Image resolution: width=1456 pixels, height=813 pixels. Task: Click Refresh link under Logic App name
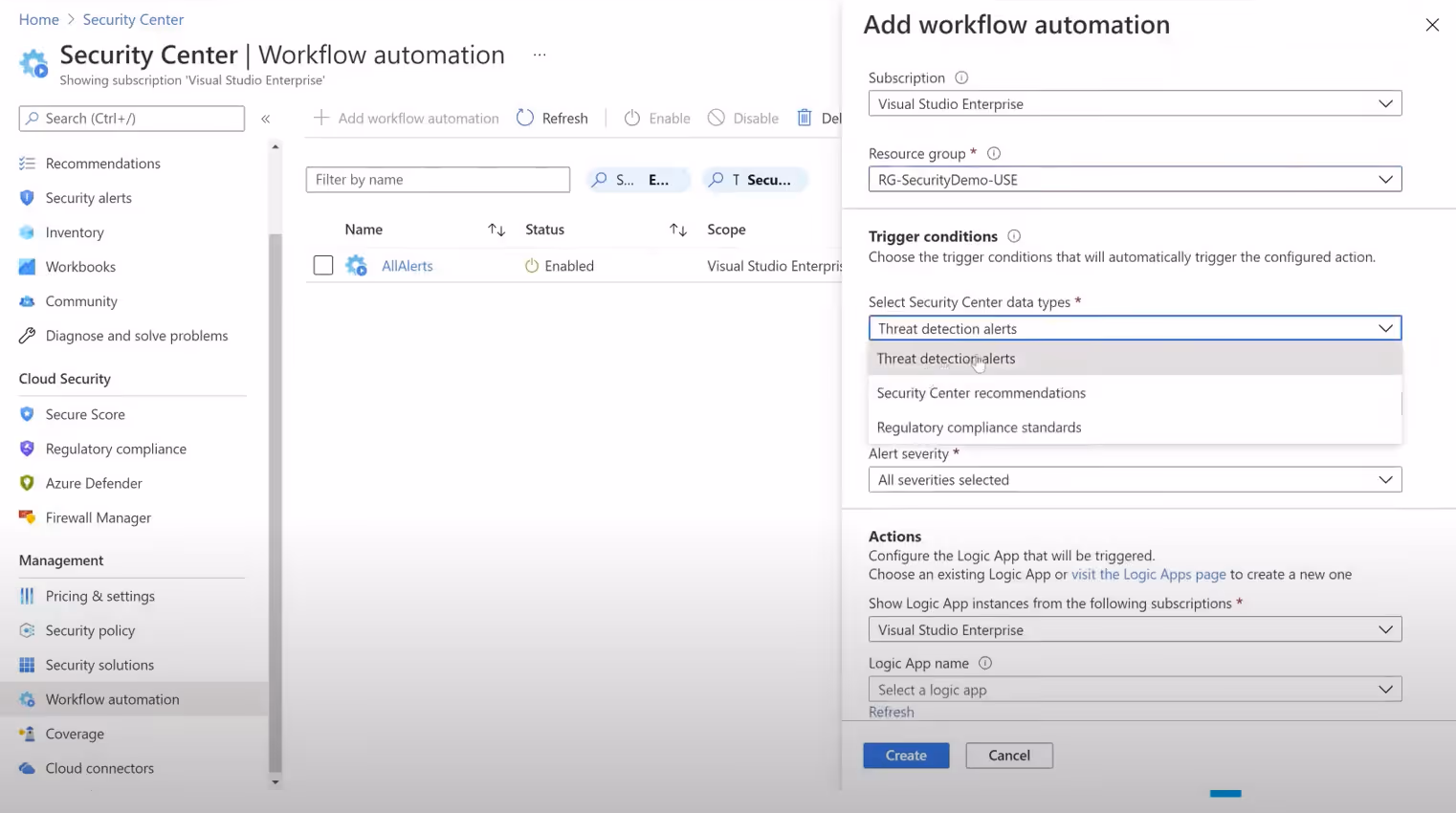(892, 712)
